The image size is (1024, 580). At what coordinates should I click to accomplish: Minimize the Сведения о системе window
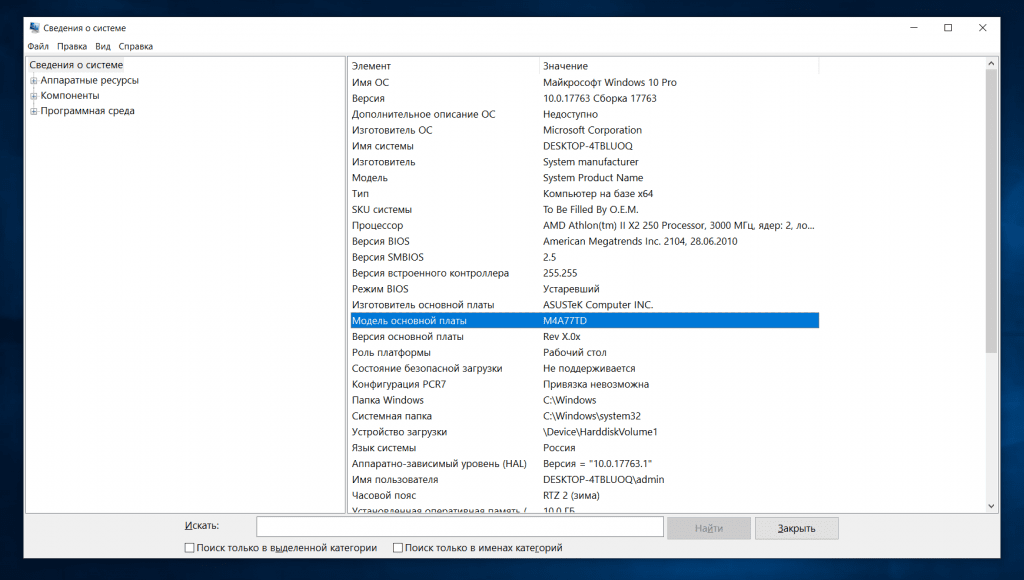pyautogui.click(x=914, y=27)
